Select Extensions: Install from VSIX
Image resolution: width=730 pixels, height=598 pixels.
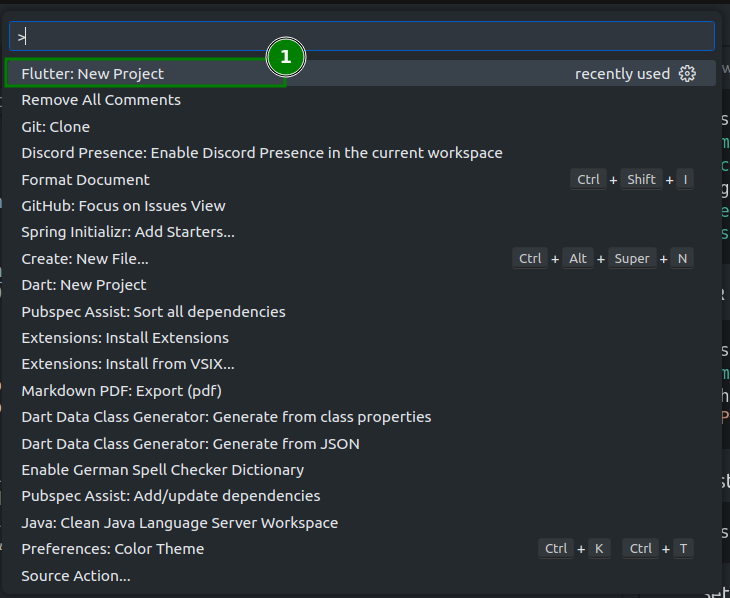(x=128, y=364)
